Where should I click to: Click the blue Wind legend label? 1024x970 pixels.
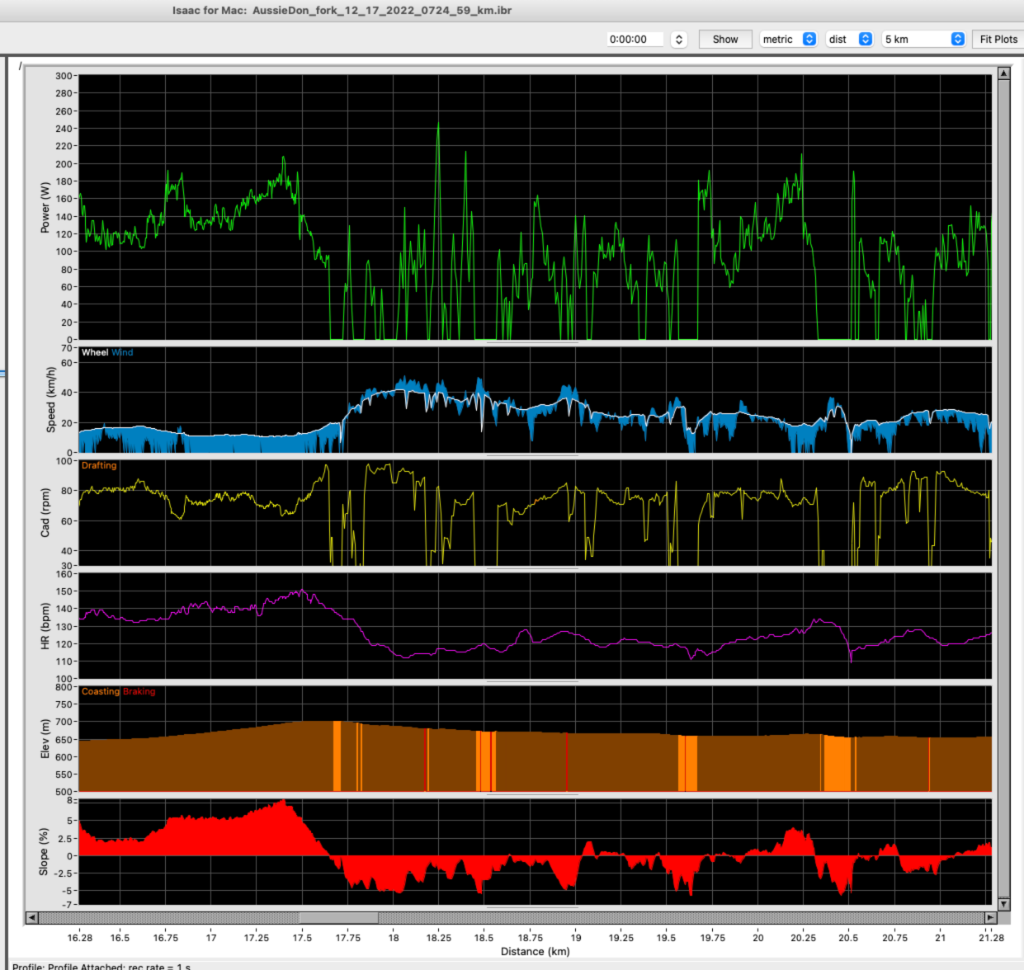pos(122,353)
